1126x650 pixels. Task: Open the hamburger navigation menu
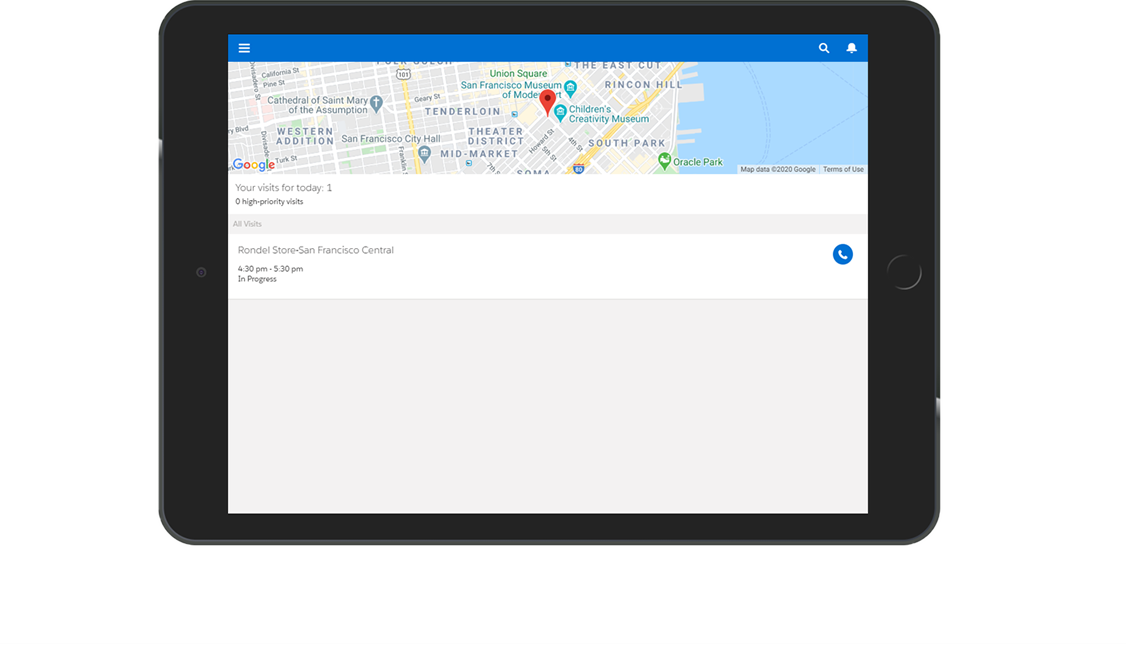click(x=244, y=48)
